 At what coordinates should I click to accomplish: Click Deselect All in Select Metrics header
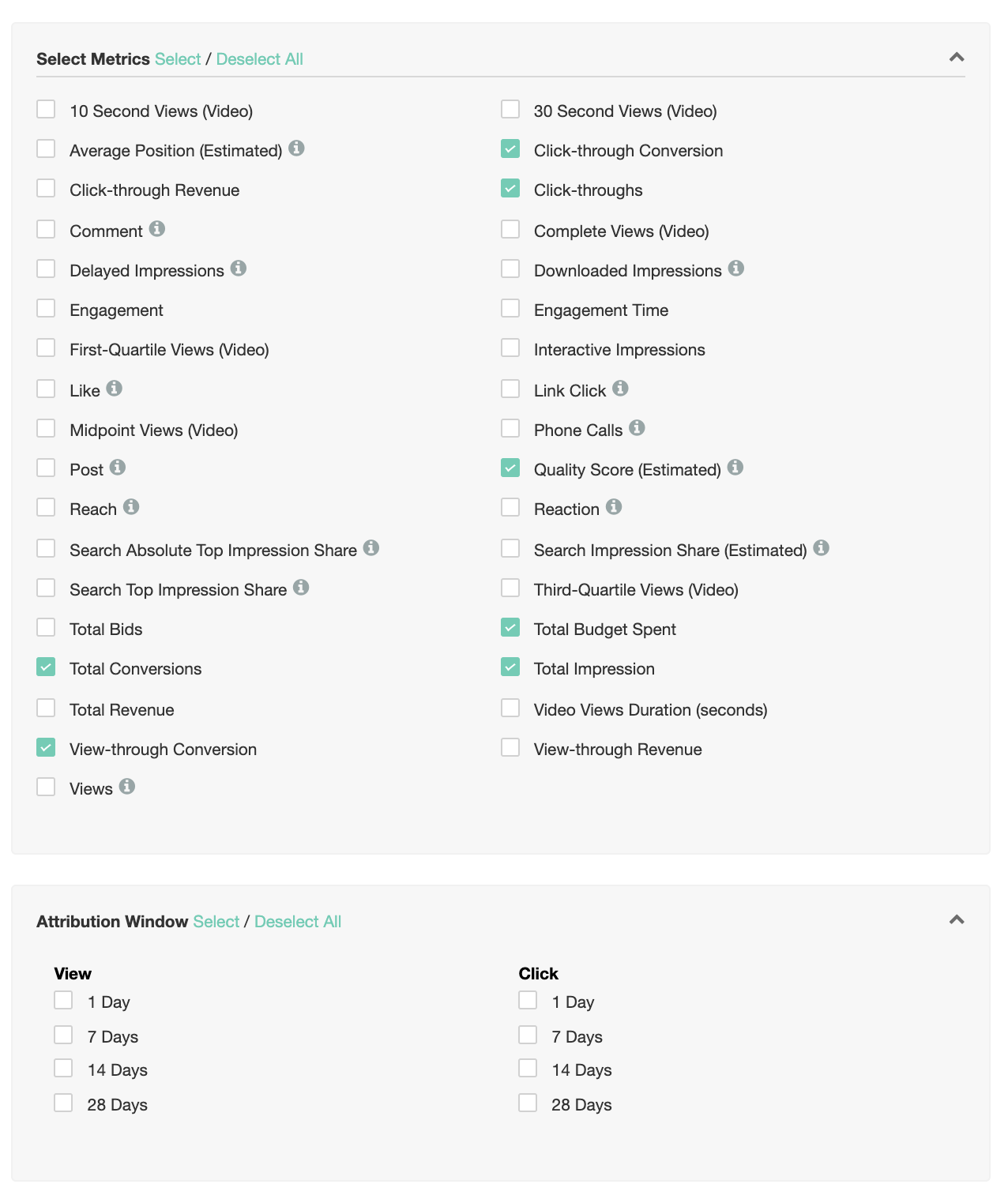point(259,59)
